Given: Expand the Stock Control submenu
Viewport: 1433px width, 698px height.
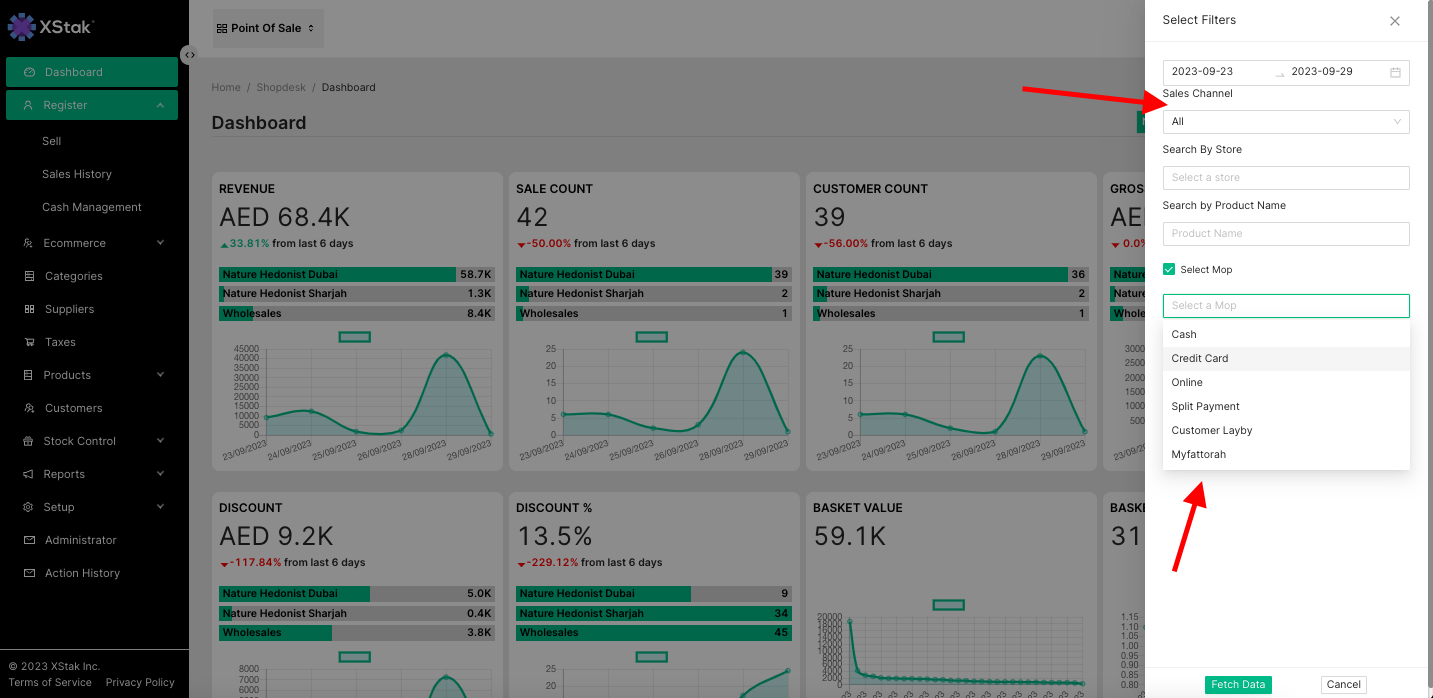Looking at the screenshot, I should click(x=160, y=441).
